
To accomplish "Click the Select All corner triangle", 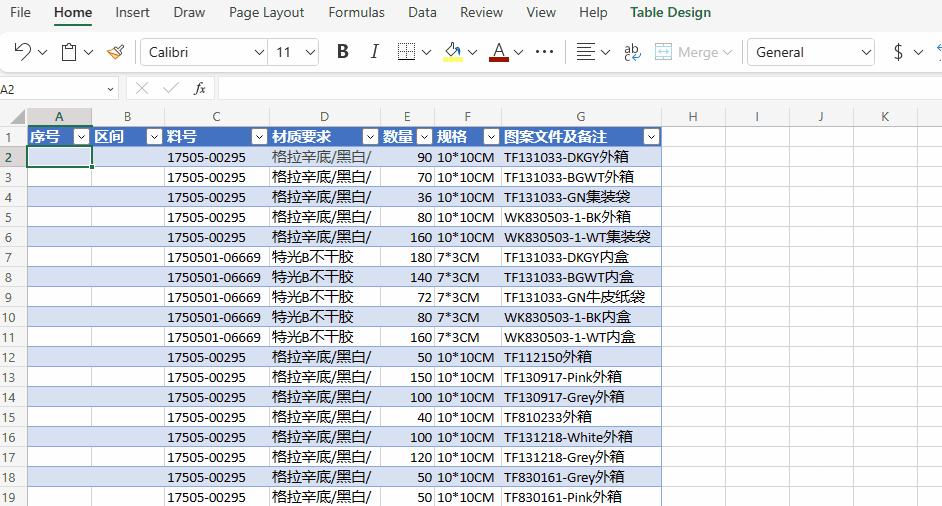I will (x=17, y=117).
